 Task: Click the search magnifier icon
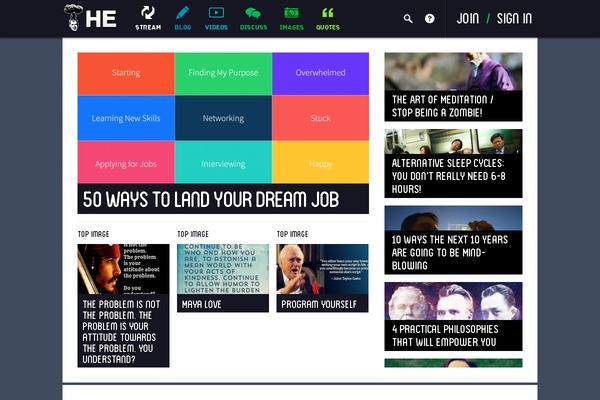(x=408, y=18)
